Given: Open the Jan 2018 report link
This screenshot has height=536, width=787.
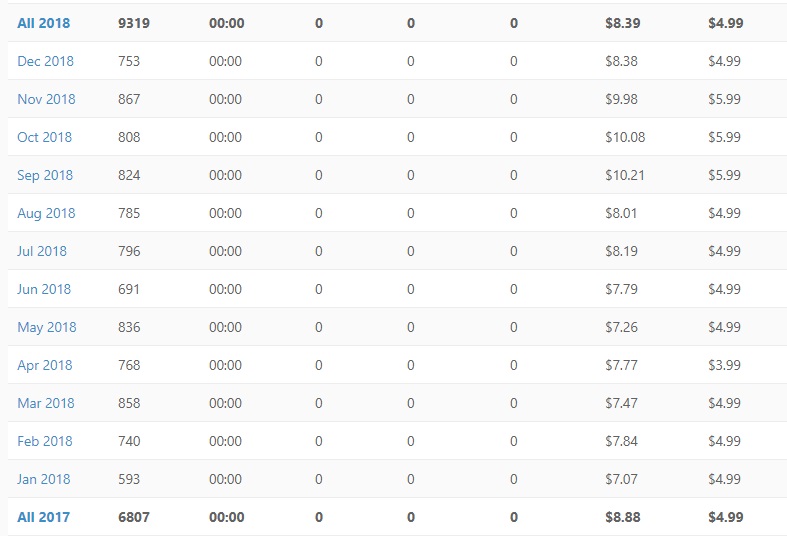Looking at the screenshot, I should (44, 479).
